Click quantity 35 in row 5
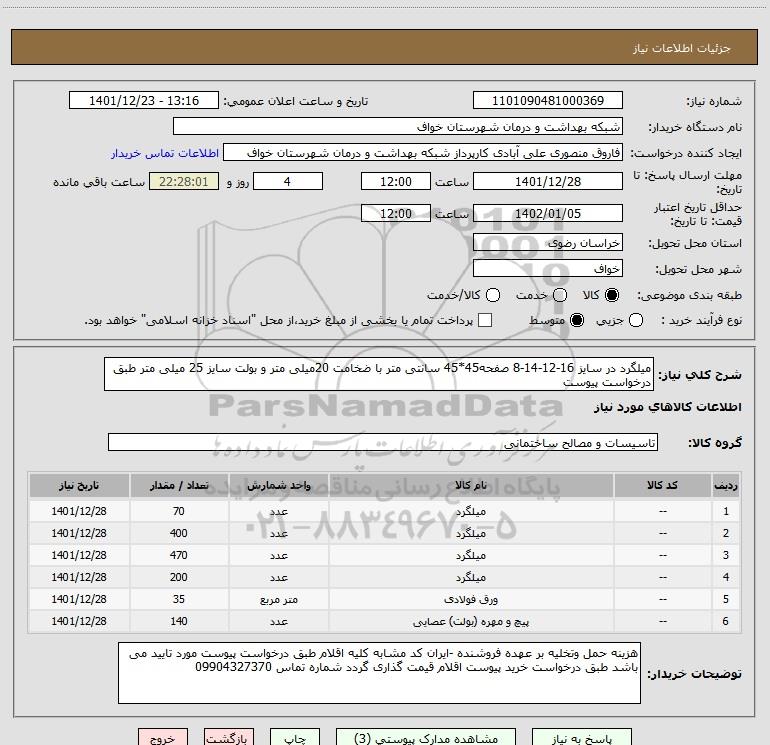The width and height of the screenshot is (770, 745). (179, 599)
